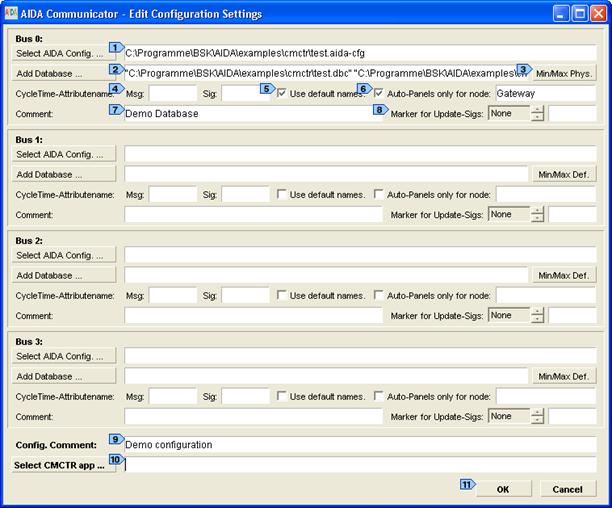This screenshot has width=612, height=508.
Task: Click Bus 1 Msg attribute name field
Action: tap(173, 195)
